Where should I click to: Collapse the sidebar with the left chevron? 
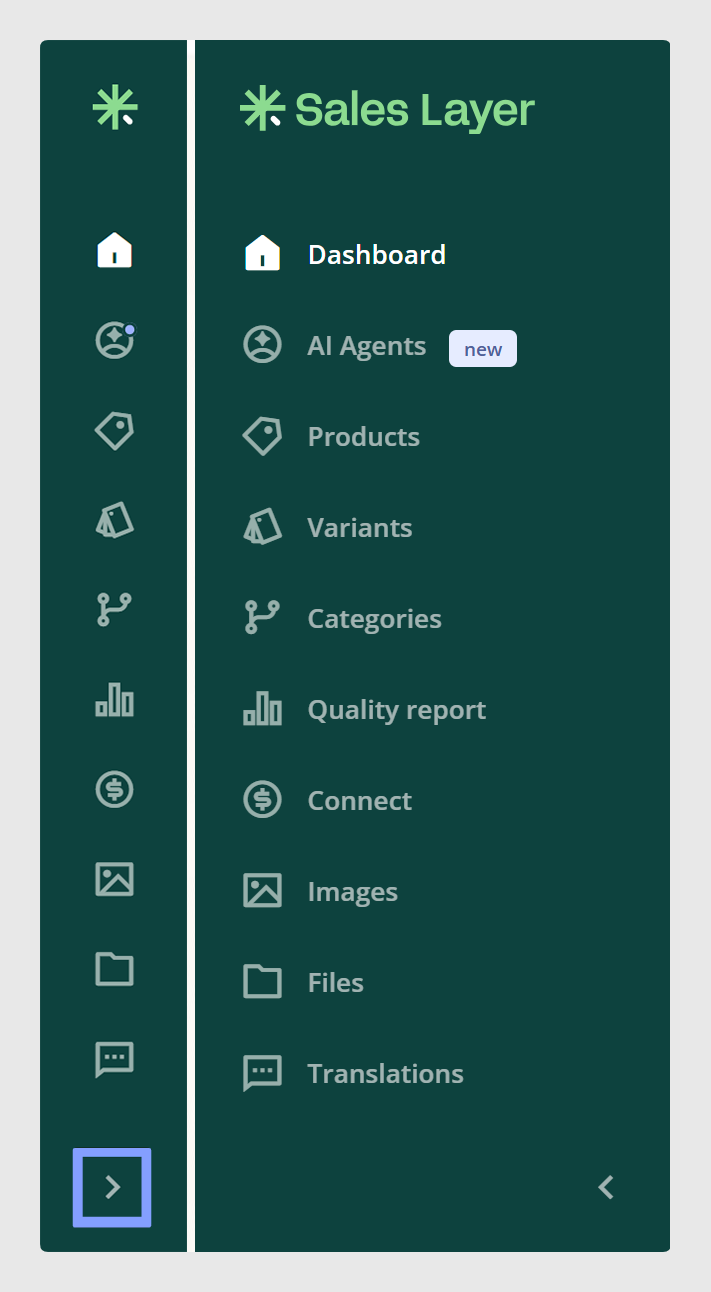[x=606, y=1187]
